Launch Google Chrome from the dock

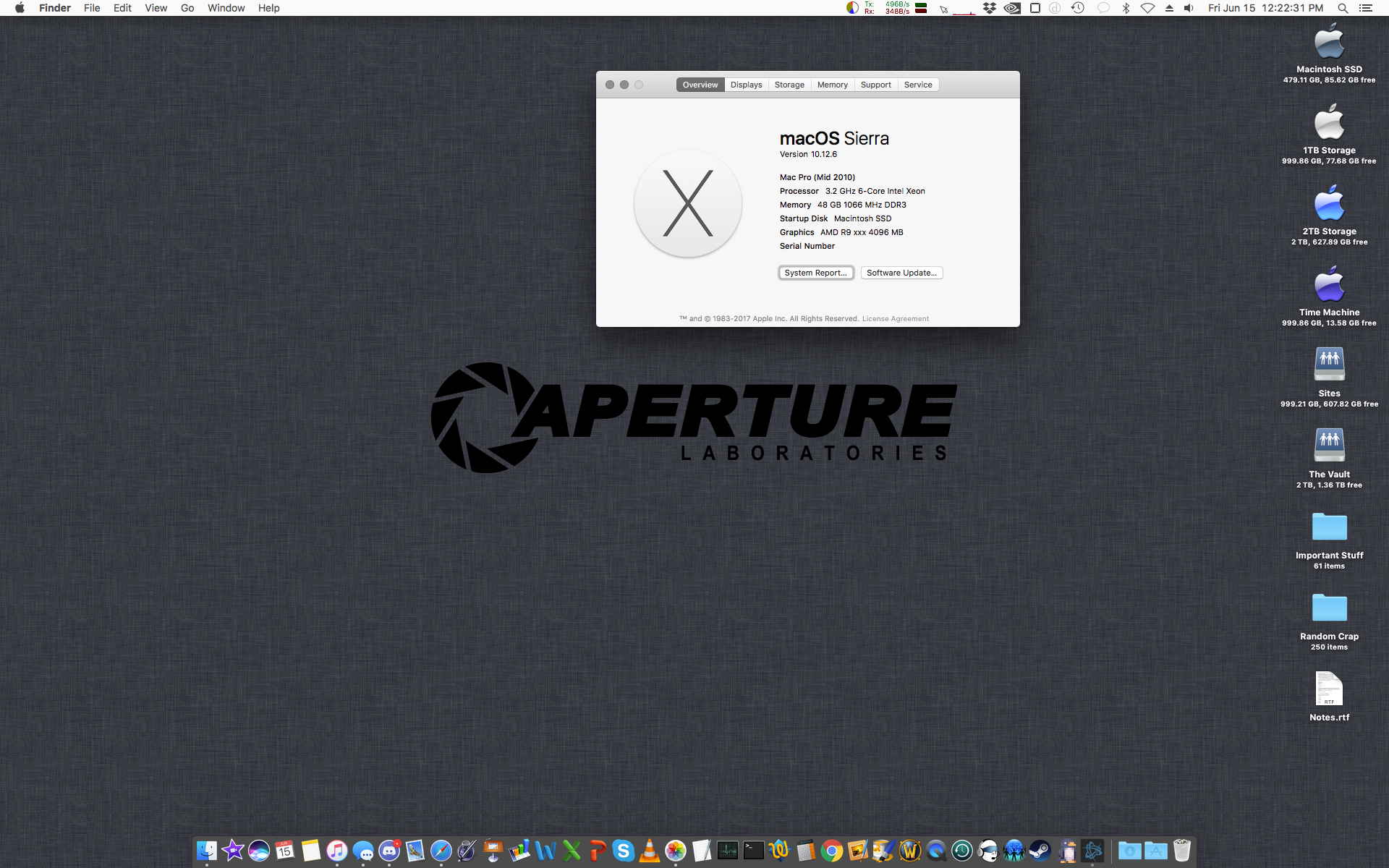(x=832, y=851)
